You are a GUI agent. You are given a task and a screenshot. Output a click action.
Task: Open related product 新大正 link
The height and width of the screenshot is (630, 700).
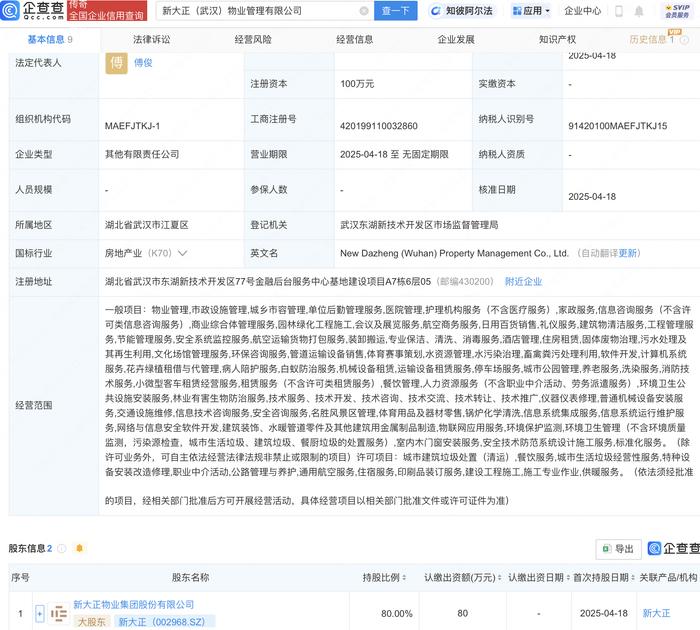pos(656,613)
